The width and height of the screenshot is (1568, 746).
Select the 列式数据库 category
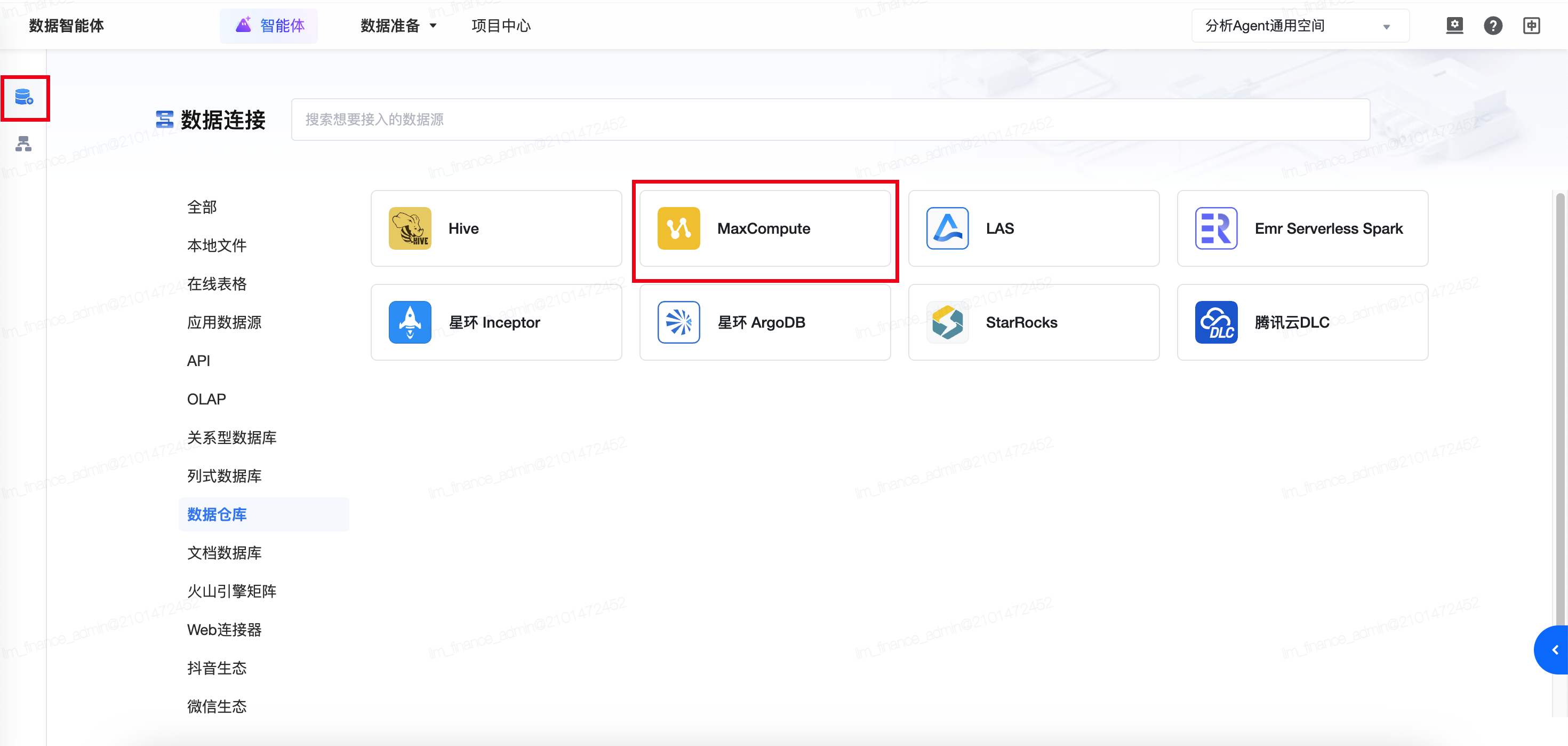[224, 475]
